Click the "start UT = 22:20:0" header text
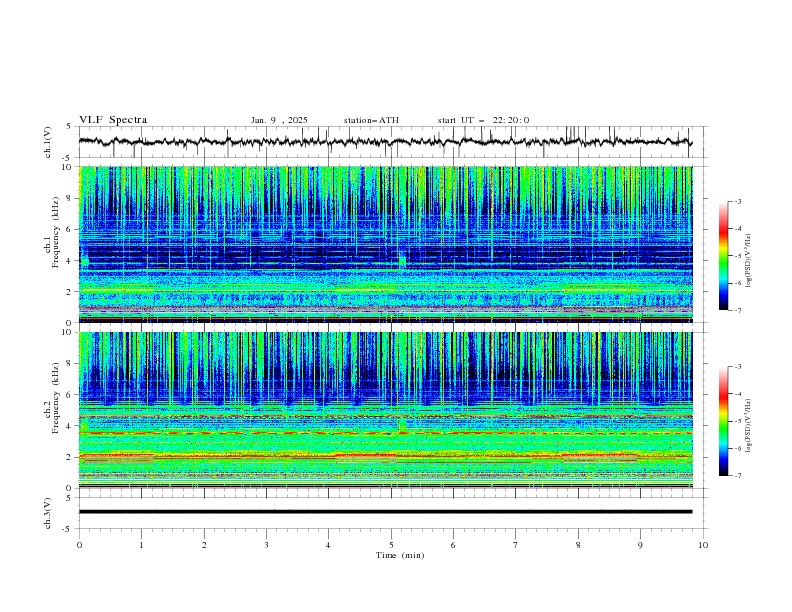This screenshot has height=612, width=792. pos(483,120)
